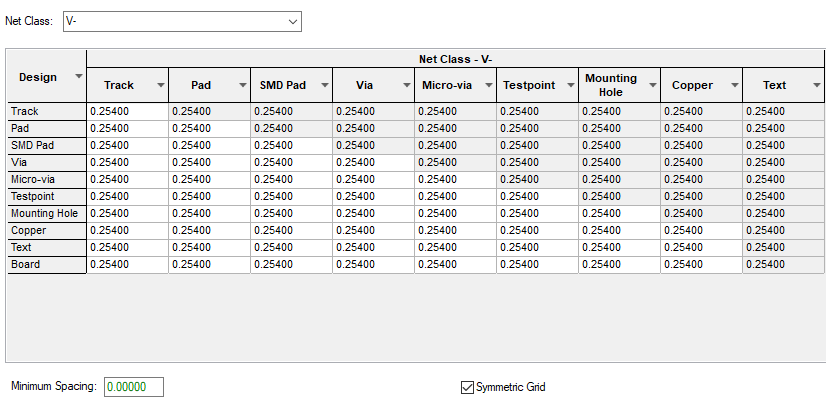Screen dimensions: 826x400
Task: Open the Micro-via column dropdown arrow
Action: click(x=488, y=86)
